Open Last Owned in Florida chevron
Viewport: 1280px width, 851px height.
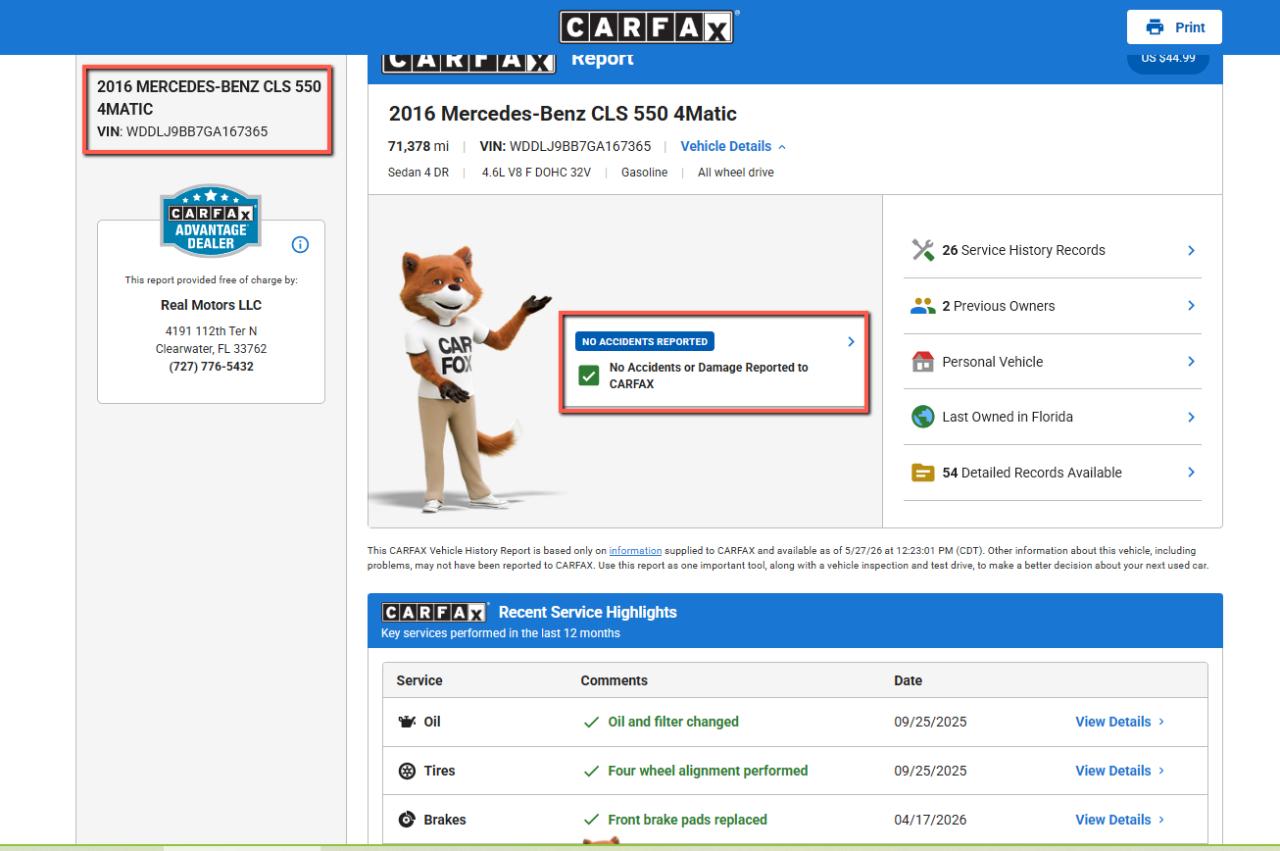[x=1191, y=417]
